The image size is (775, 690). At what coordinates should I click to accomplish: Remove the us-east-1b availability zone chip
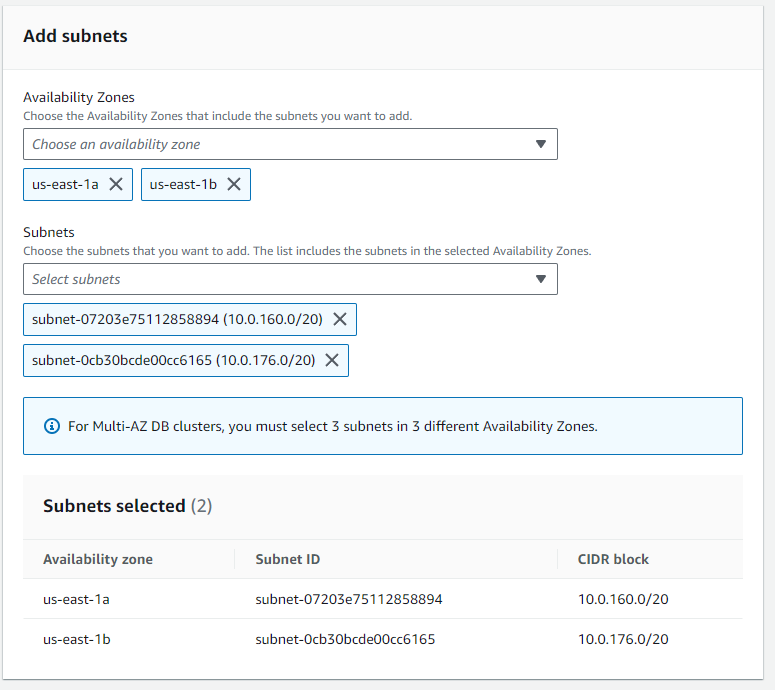[x=234, y=184]
